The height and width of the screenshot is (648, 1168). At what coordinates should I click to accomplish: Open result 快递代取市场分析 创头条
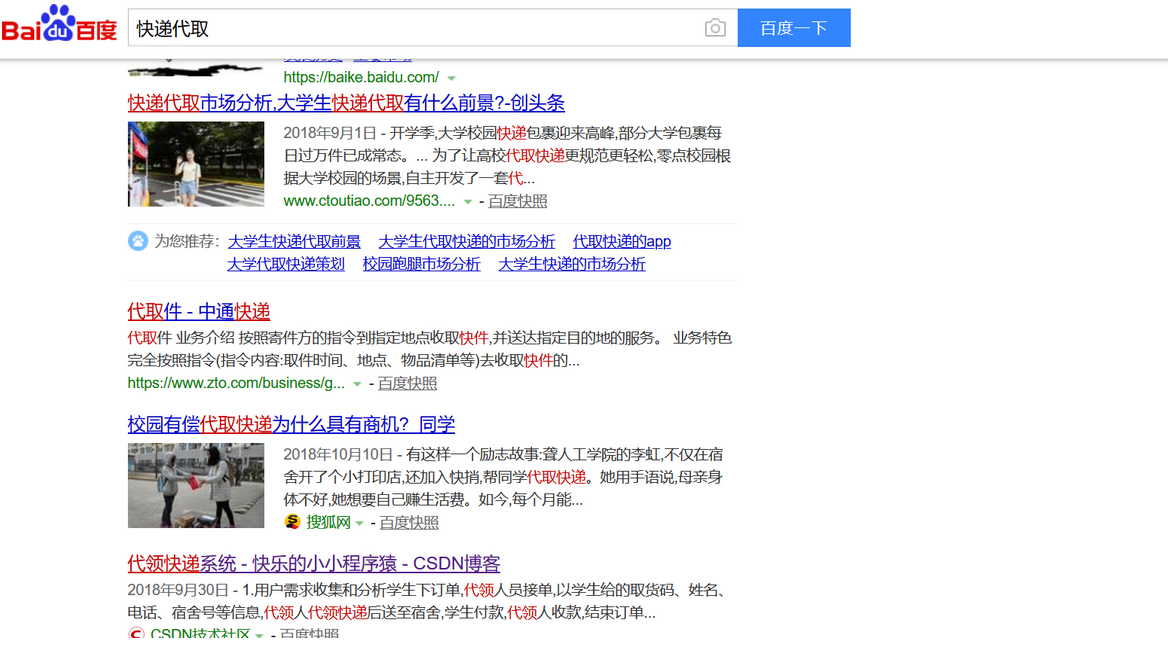[x=346, y=103]
